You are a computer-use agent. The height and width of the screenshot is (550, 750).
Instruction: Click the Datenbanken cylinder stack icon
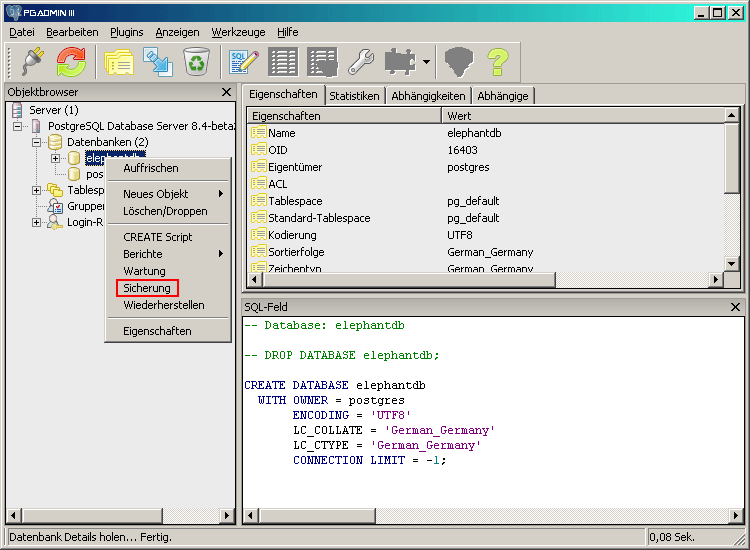55,142
